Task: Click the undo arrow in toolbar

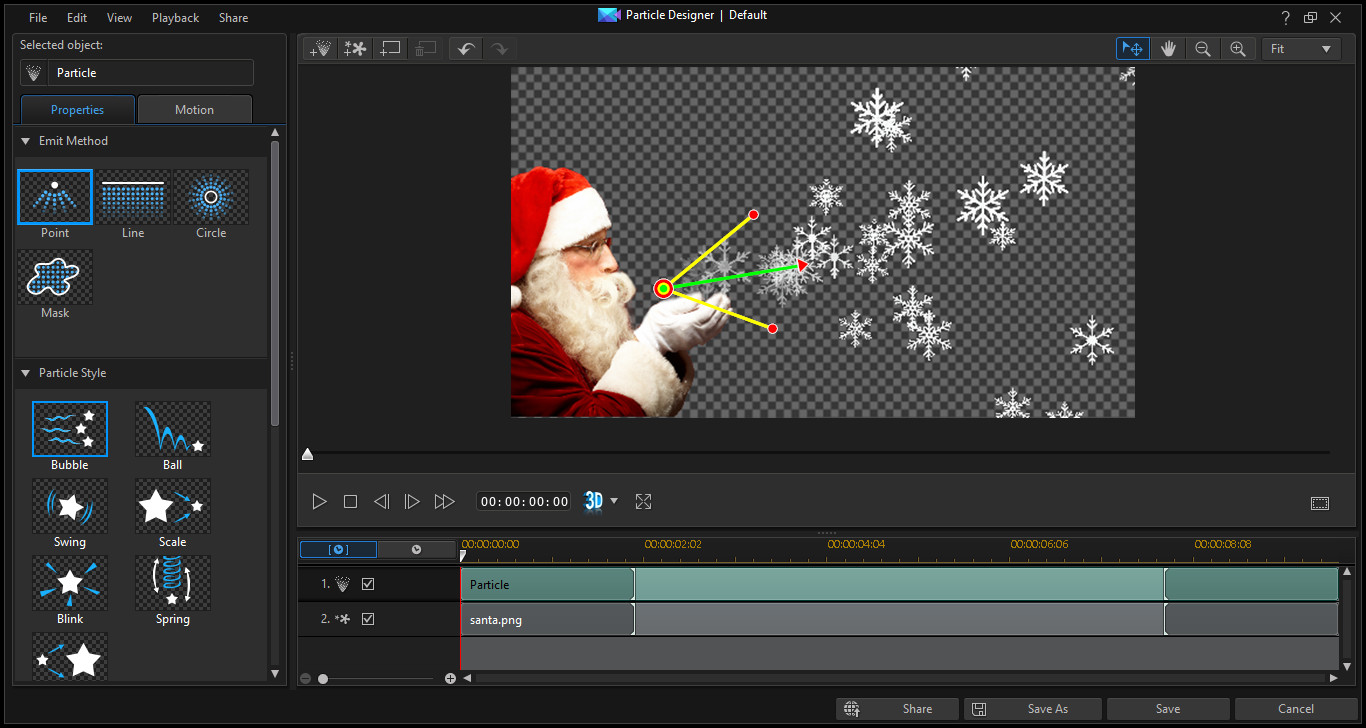Action: [x=465, y=49]
